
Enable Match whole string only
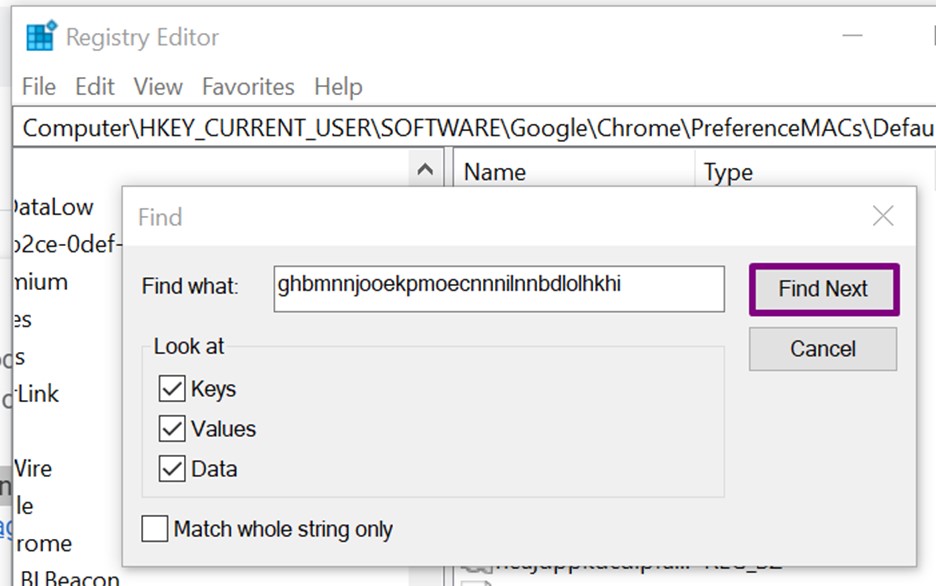point(155,529)
